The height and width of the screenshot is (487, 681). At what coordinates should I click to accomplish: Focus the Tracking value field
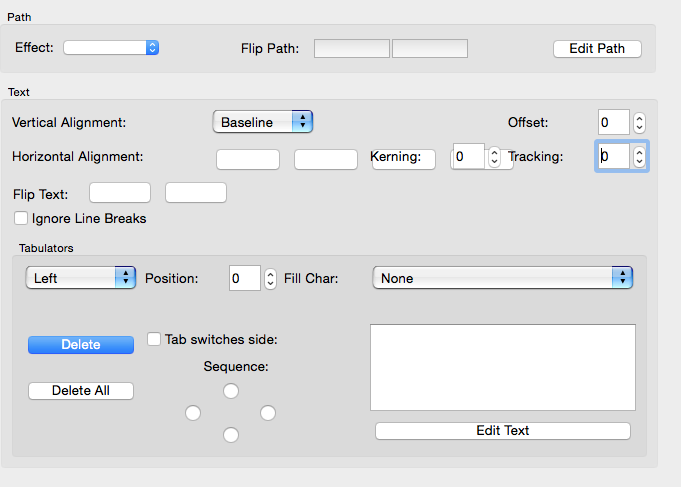(613, 156)
